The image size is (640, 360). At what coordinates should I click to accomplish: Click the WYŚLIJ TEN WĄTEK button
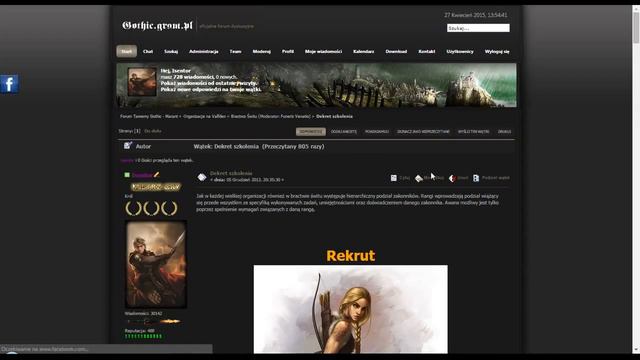point(473,131)
